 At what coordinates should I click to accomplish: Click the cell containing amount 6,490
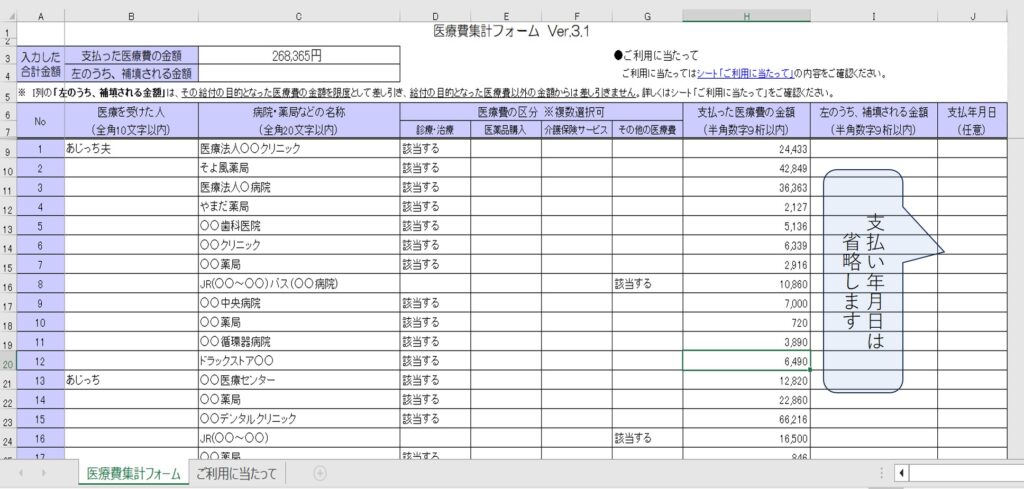[x=746, y=362]
